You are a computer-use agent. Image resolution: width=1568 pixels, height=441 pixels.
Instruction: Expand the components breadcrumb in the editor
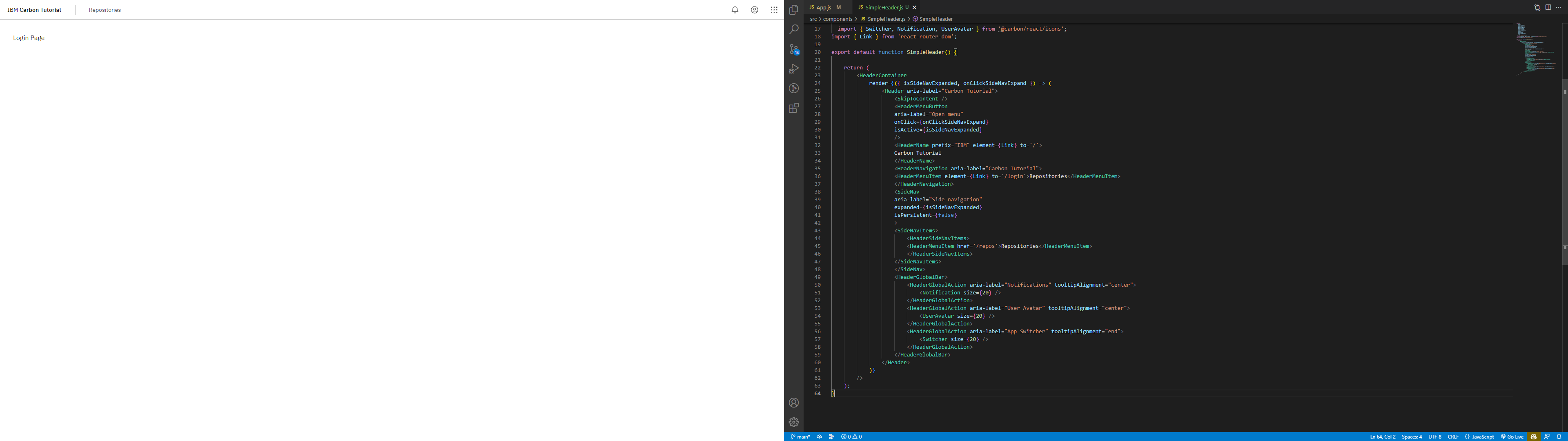coord(838,19)
